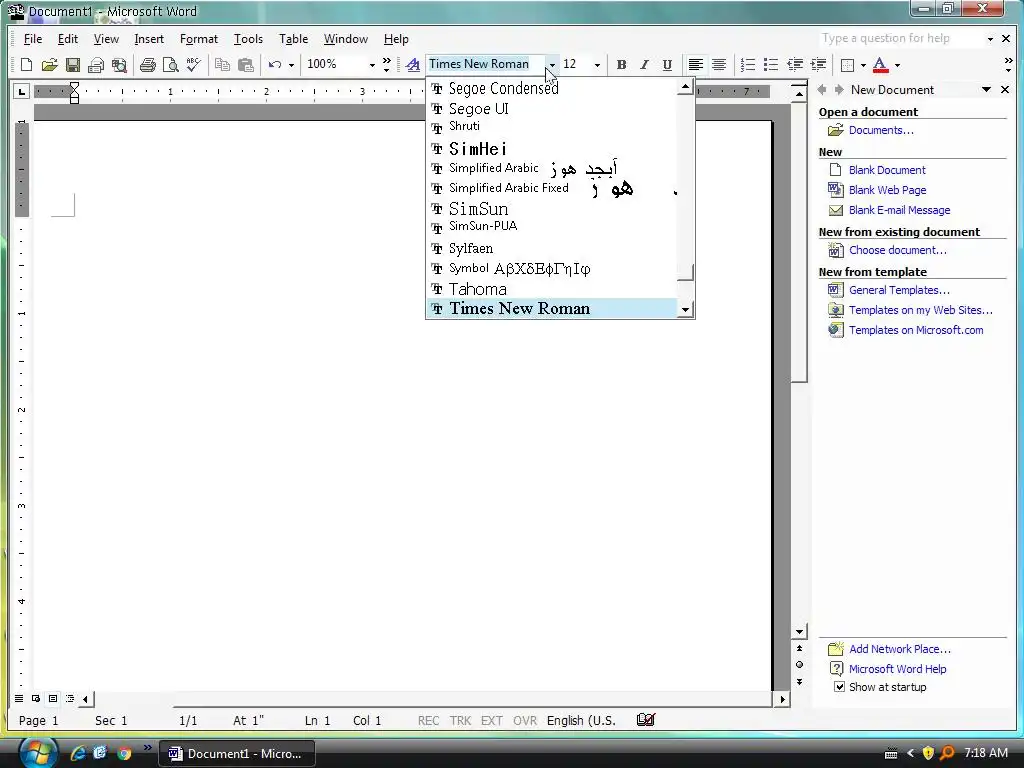This screenshot has width=1024, height=768.
Task: Align text left
Action: [x=696, y=65]
